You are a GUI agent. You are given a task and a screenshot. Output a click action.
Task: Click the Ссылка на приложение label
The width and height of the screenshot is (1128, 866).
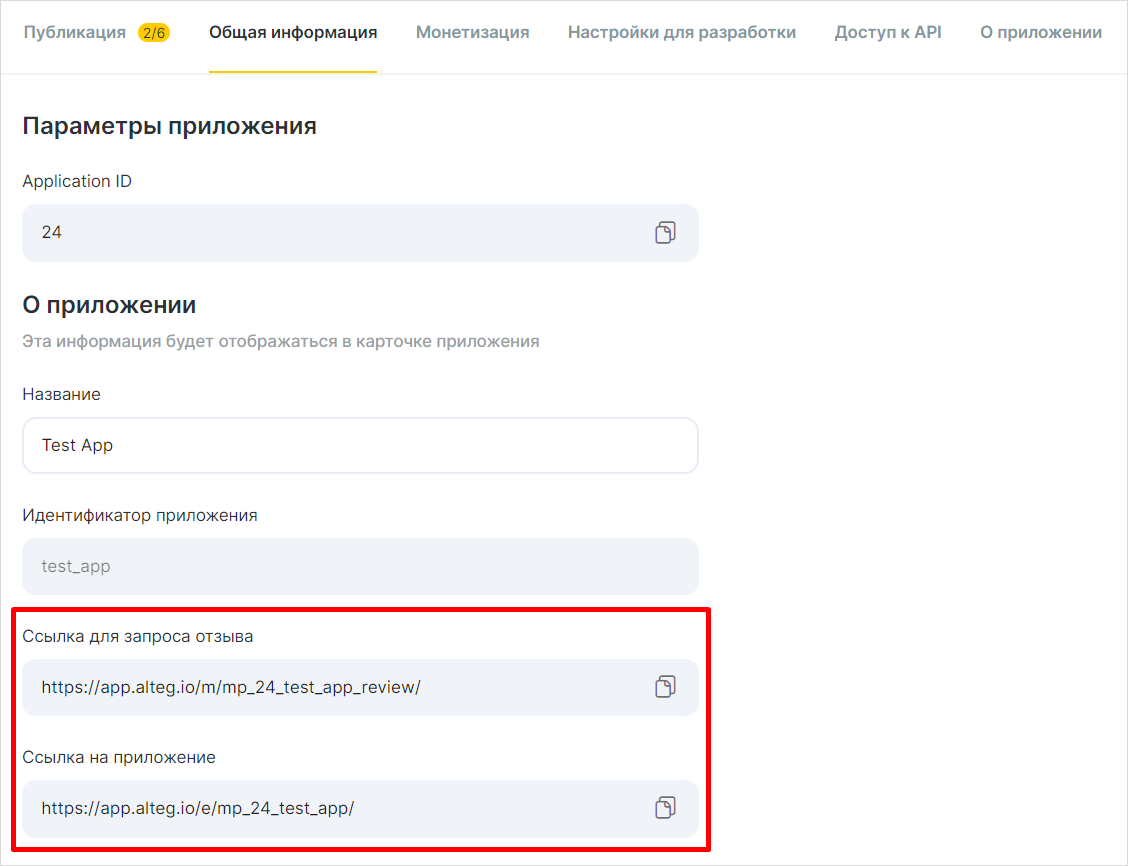tap(119, 757)
